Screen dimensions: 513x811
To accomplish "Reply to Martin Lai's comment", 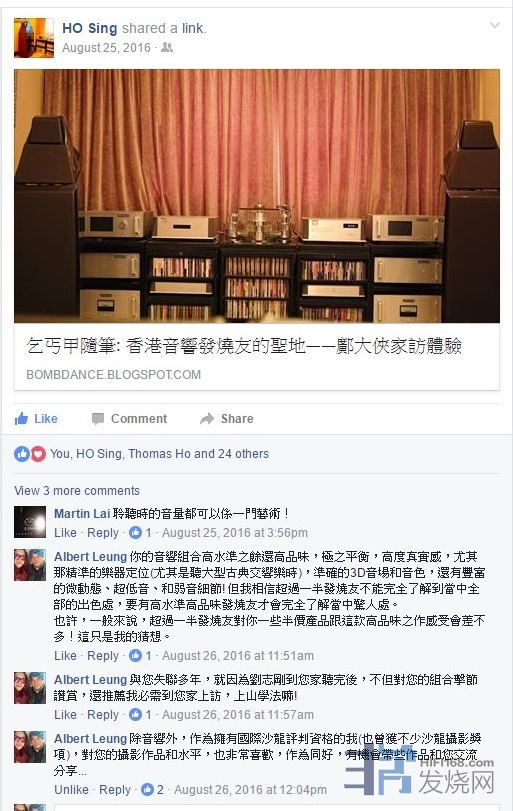I will click(103, 532).
